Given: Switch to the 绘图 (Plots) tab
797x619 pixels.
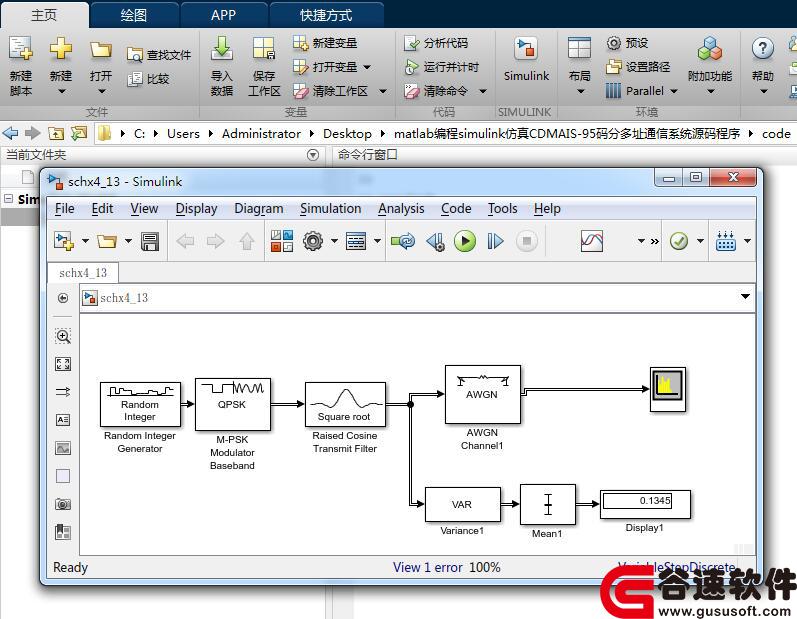Looking at the screenshot, I should pos(134,15).
